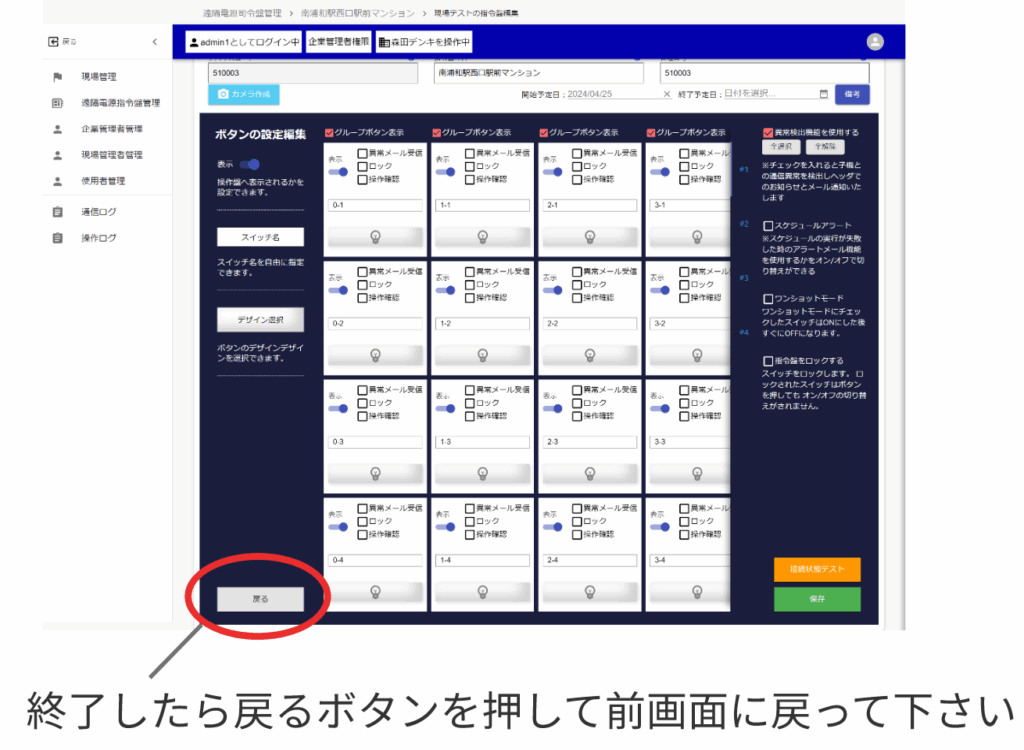Click the user avatar icon in top bar
The height and width of the screenshot is (750, 1024).
pos(875,42)
